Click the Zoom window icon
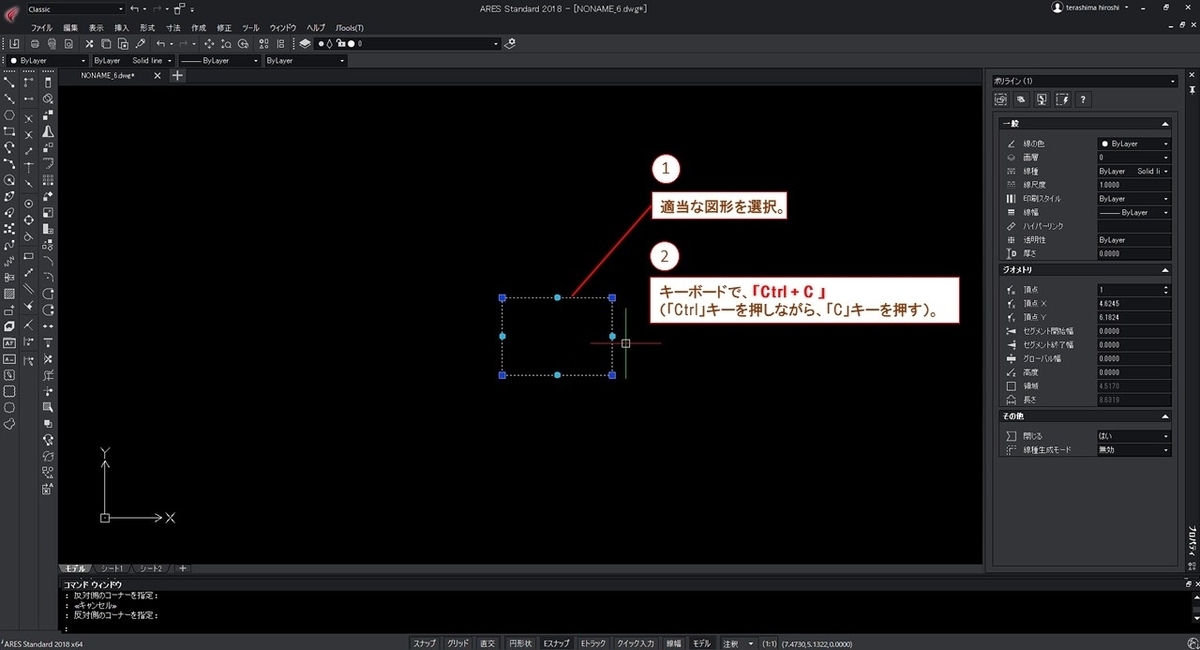The height and width of the screenshot is (650, 1200). tap(227, 44)
